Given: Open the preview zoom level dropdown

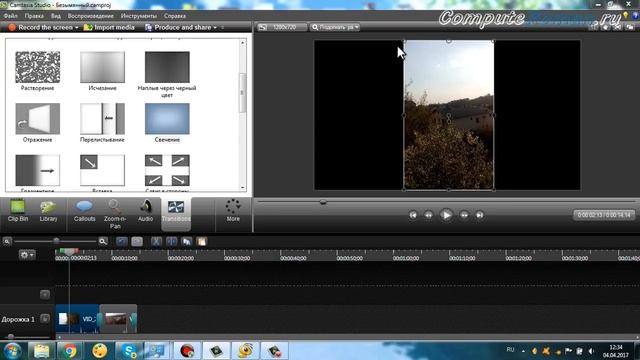Looking at the screenshot, I should tap(335, 27).
